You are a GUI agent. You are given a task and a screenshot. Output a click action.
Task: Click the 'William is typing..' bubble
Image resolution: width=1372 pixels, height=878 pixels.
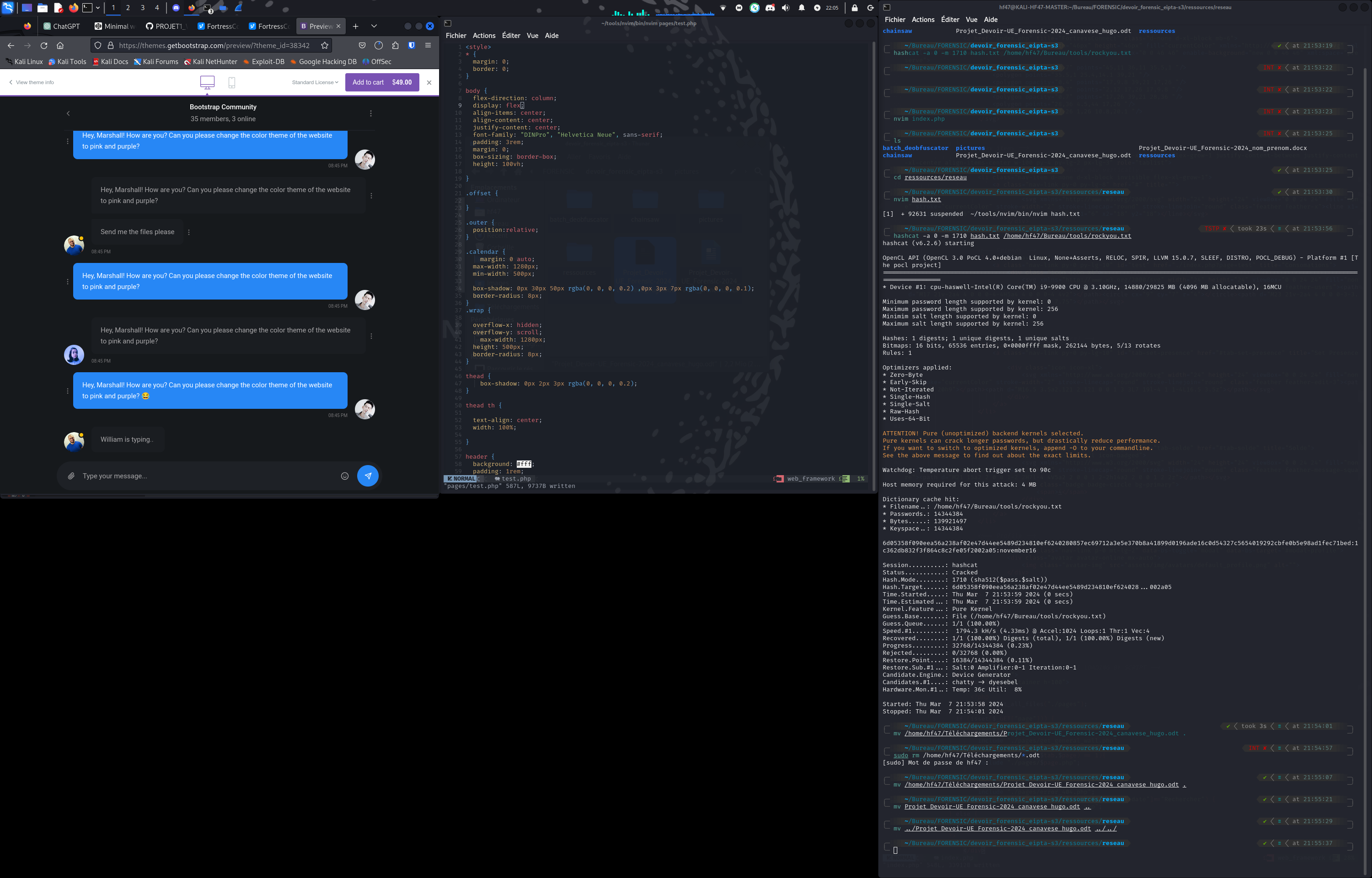128,439
